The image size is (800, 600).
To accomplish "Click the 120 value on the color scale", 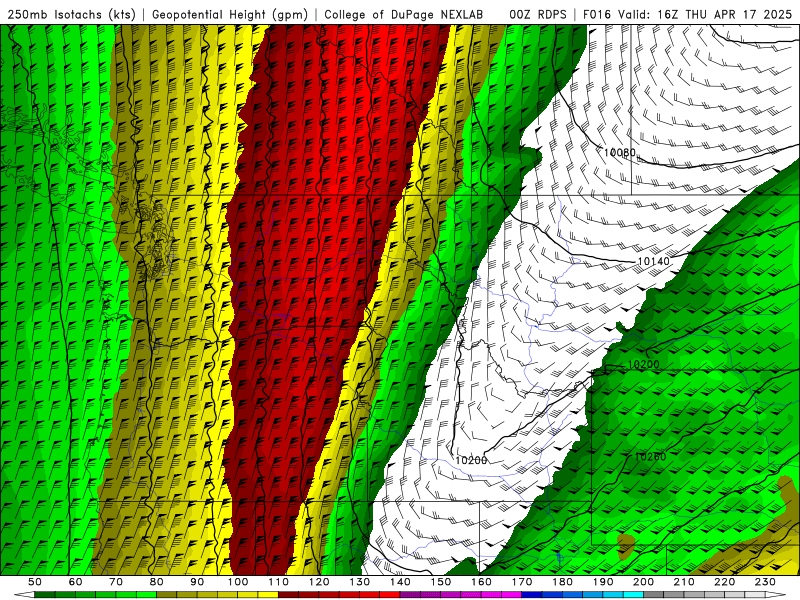I will click(x=319, y=582).
